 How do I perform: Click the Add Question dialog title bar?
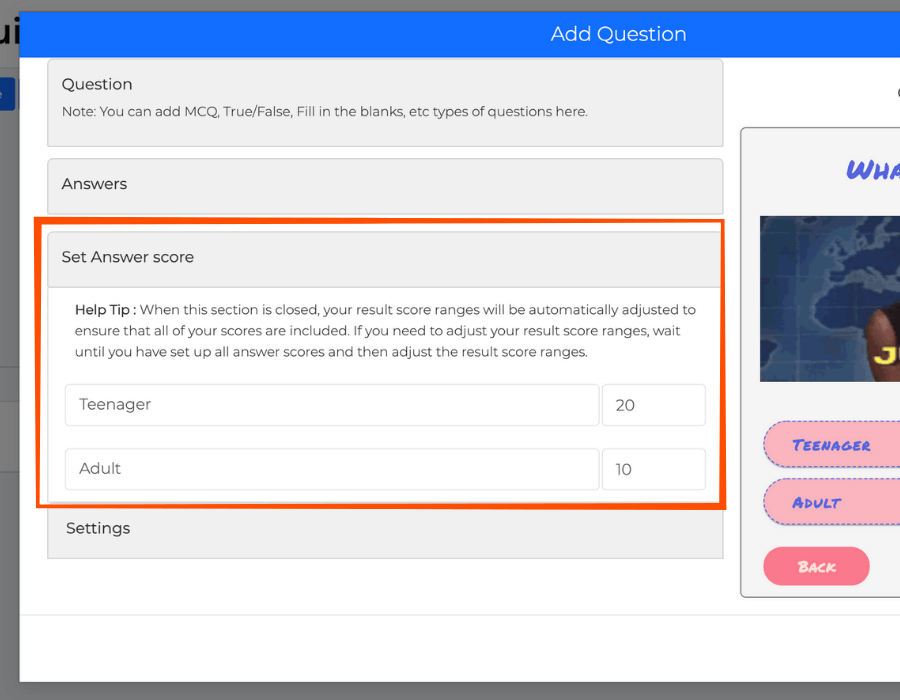pyautogui.click(x=459, y=34)
